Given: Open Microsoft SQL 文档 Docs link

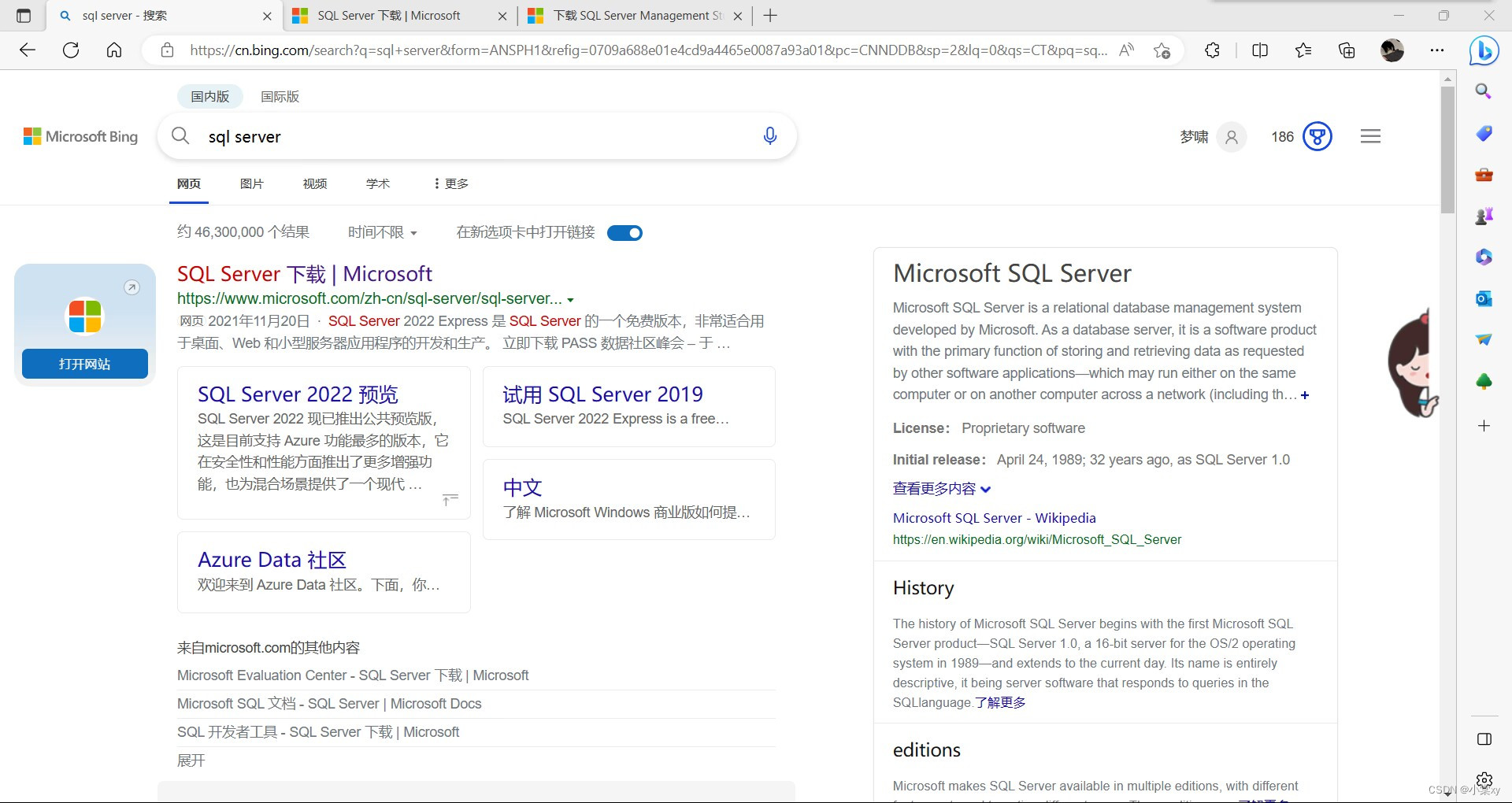Looking at the screenshot, I should (329, 704).
